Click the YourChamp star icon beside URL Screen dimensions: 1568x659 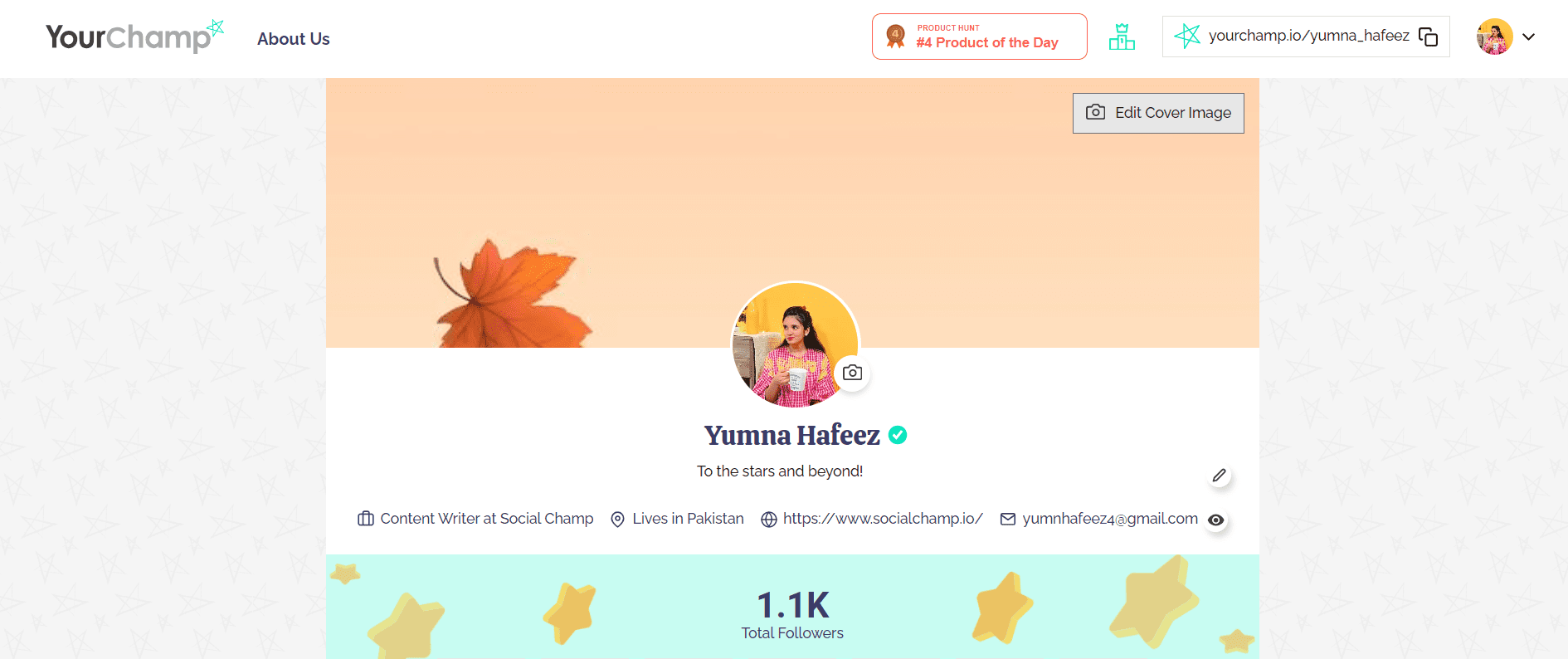pos(1187,36)
